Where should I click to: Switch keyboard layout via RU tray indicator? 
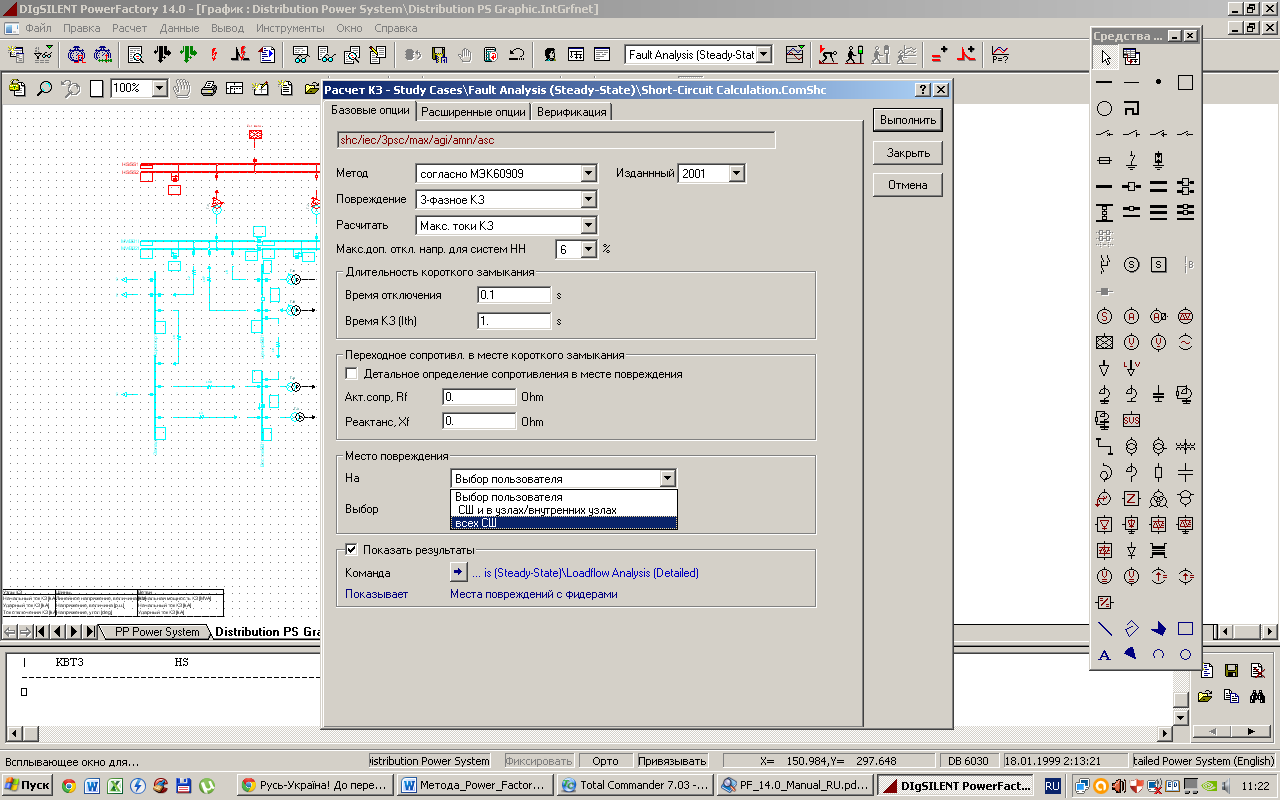(x=1053, y=787)
